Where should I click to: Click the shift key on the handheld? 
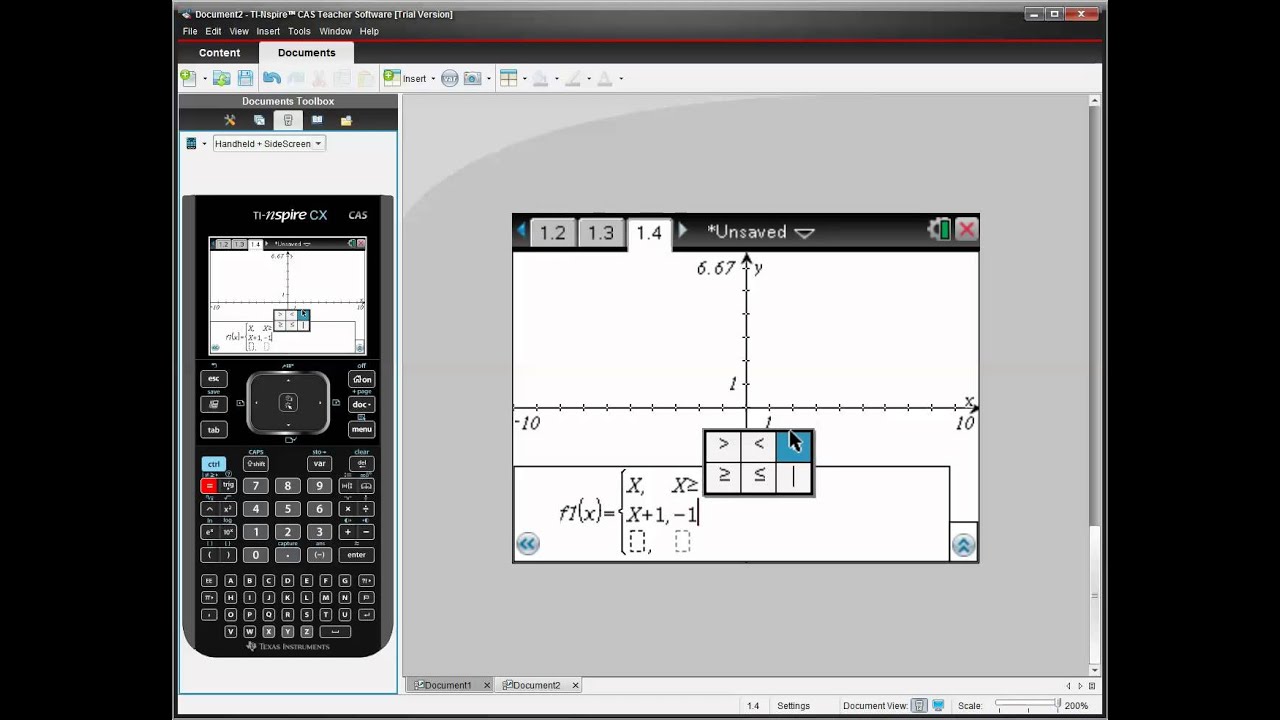(256, 464)
